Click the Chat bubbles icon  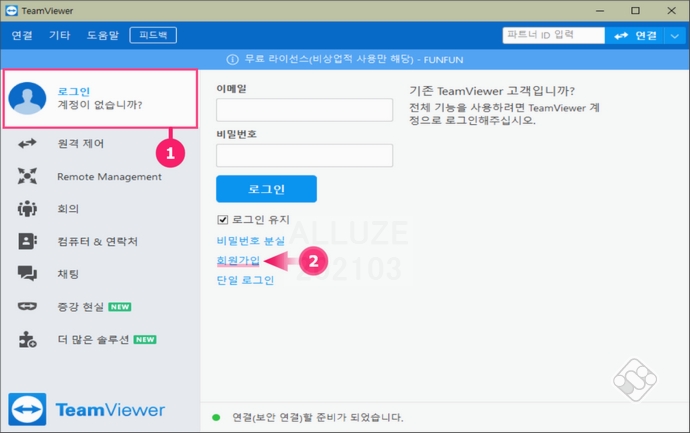[27, 274]
